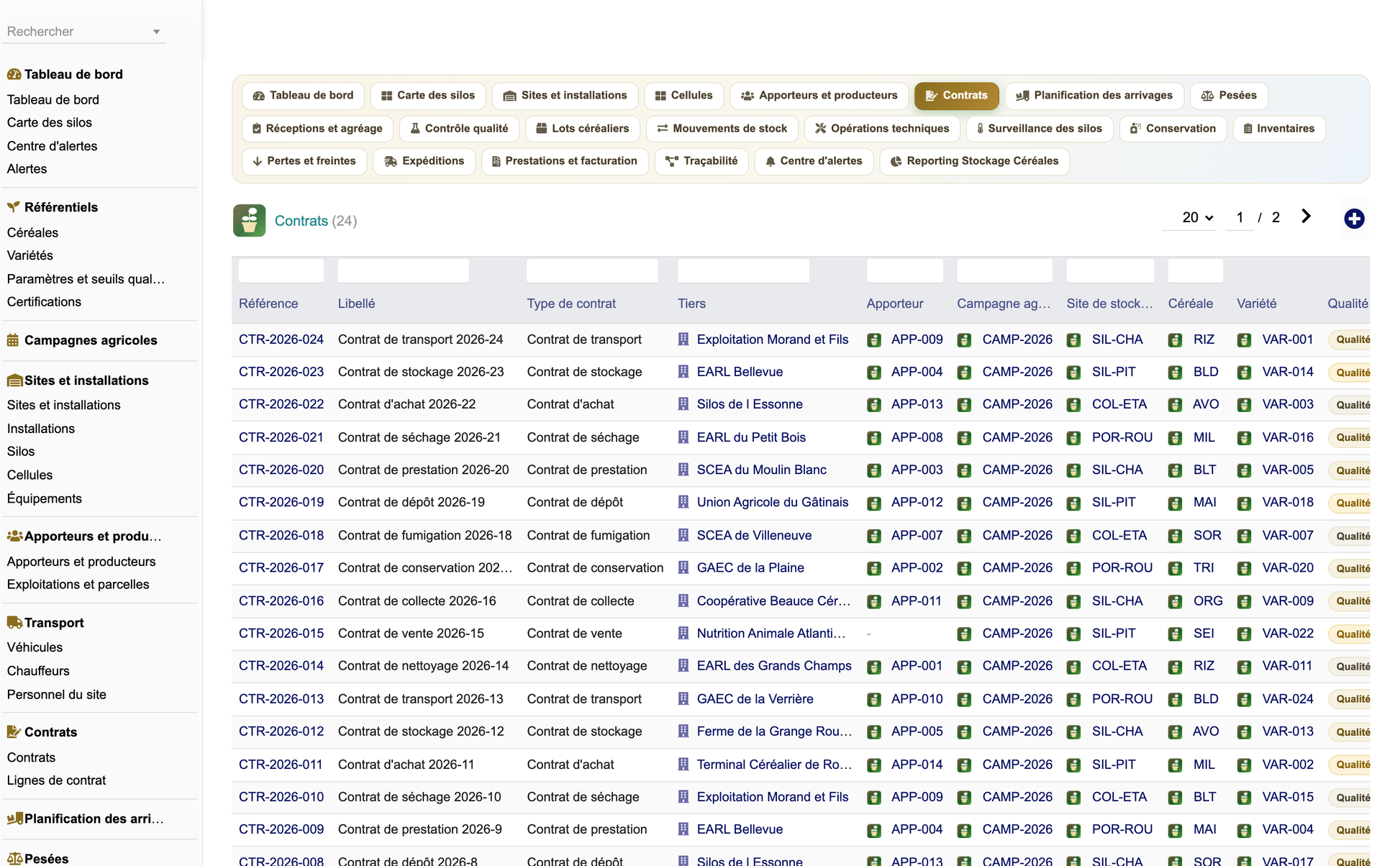1400x866 pixels.
Task: Click the Apporteurs et producteurs people icon in sidebar
Action: coord(14,536)
